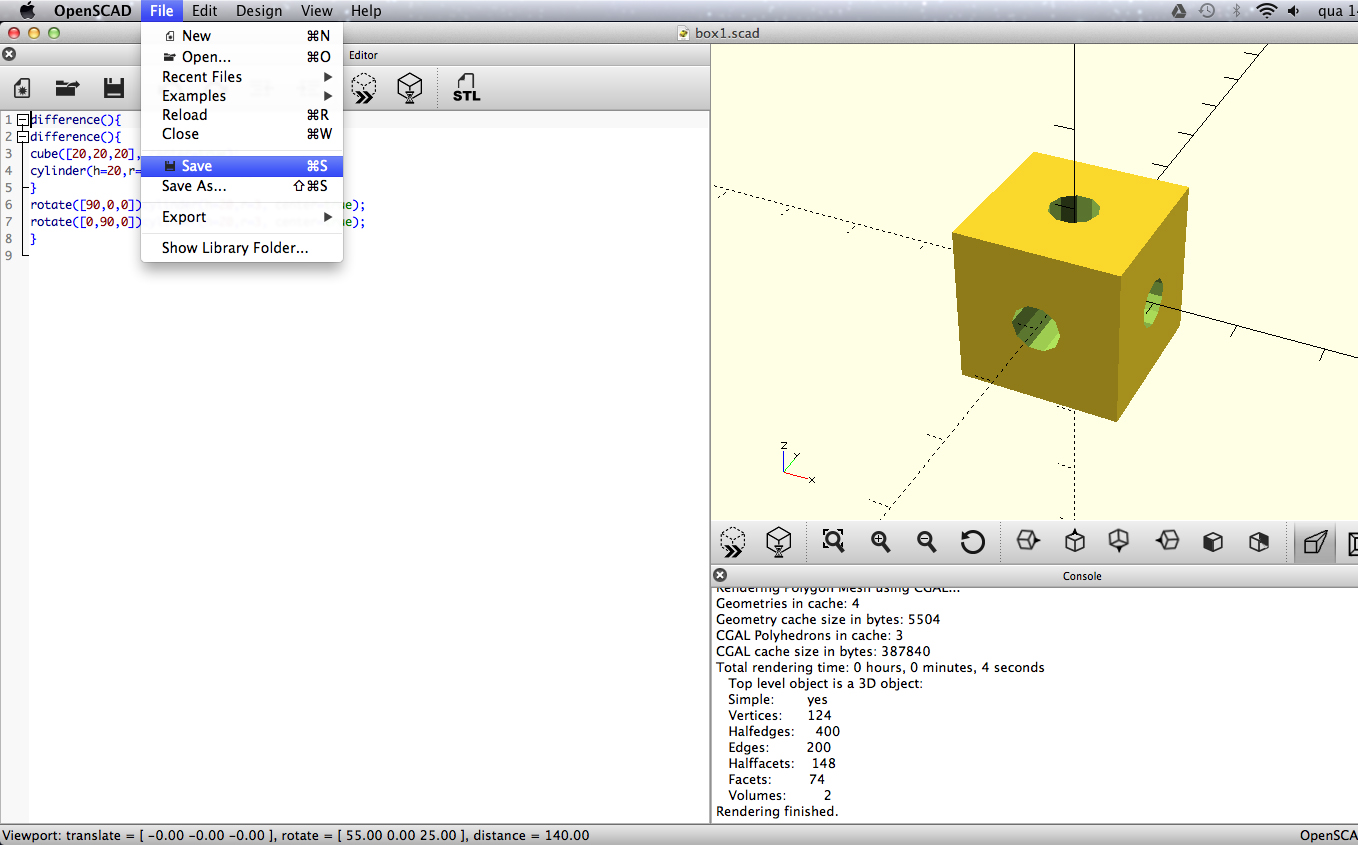Expand the Export submenu

tap(242, 217)
